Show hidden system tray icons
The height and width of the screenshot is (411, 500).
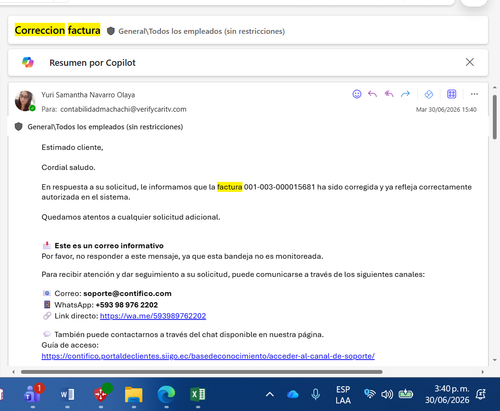[x=270, y=395]
